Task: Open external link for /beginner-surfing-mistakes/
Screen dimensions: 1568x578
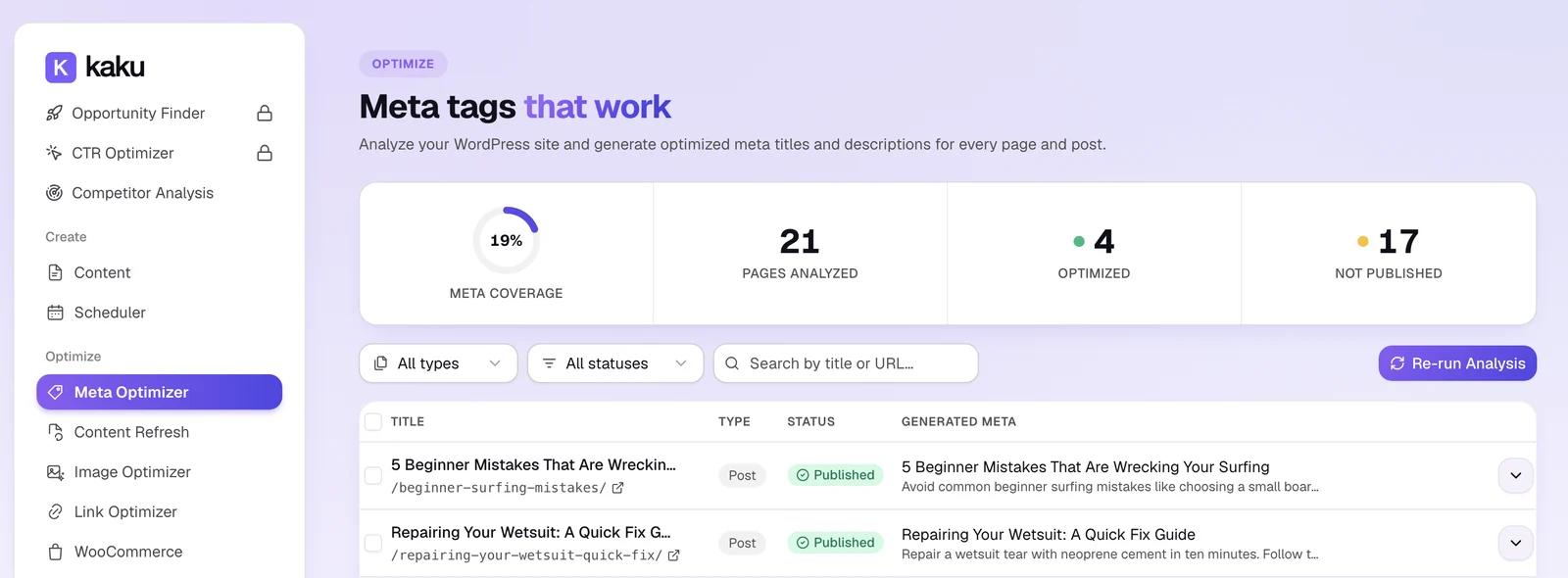Action: click(617, 488)
